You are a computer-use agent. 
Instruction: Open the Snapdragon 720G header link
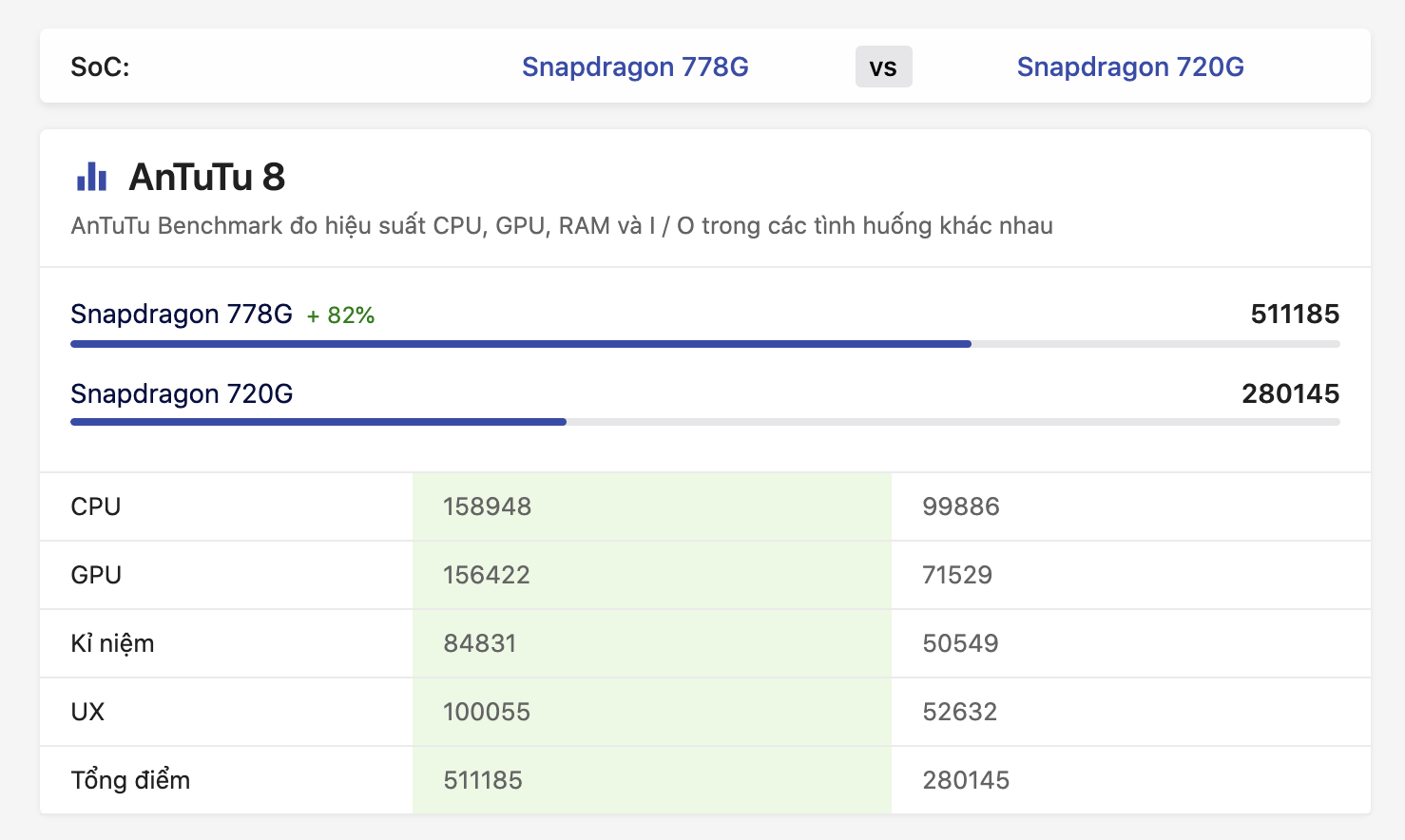tap(1129, 67)
